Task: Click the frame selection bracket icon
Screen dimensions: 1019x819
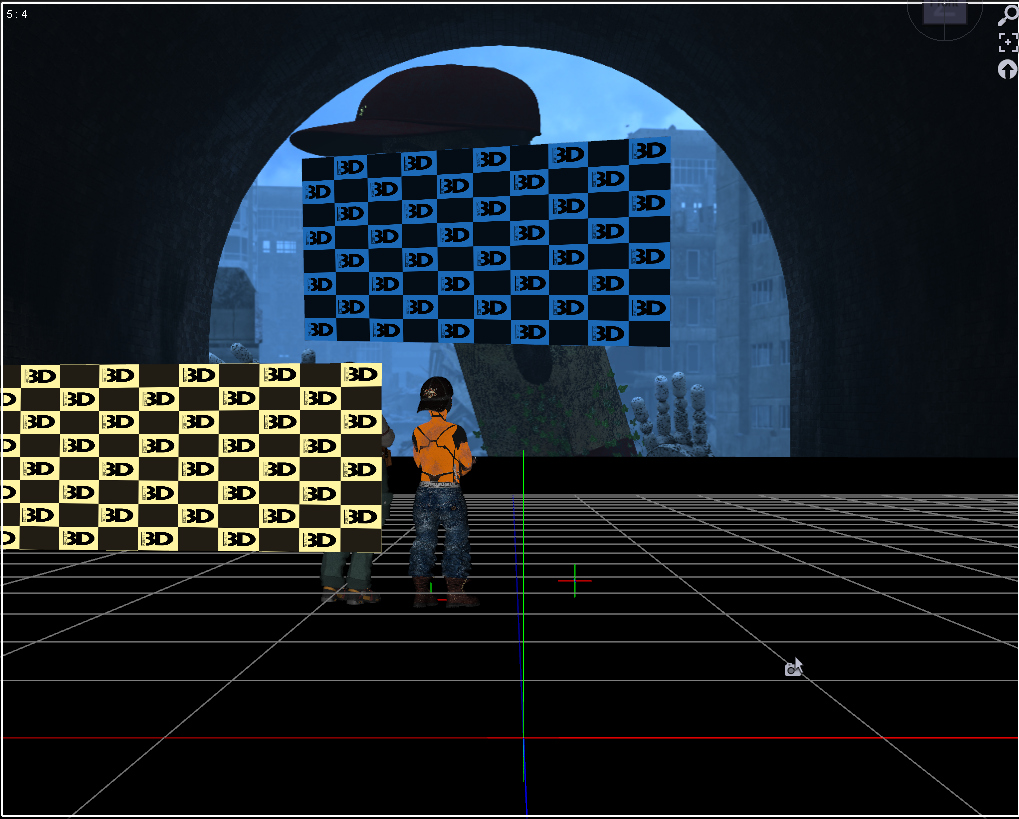Action: [1008, 43]
